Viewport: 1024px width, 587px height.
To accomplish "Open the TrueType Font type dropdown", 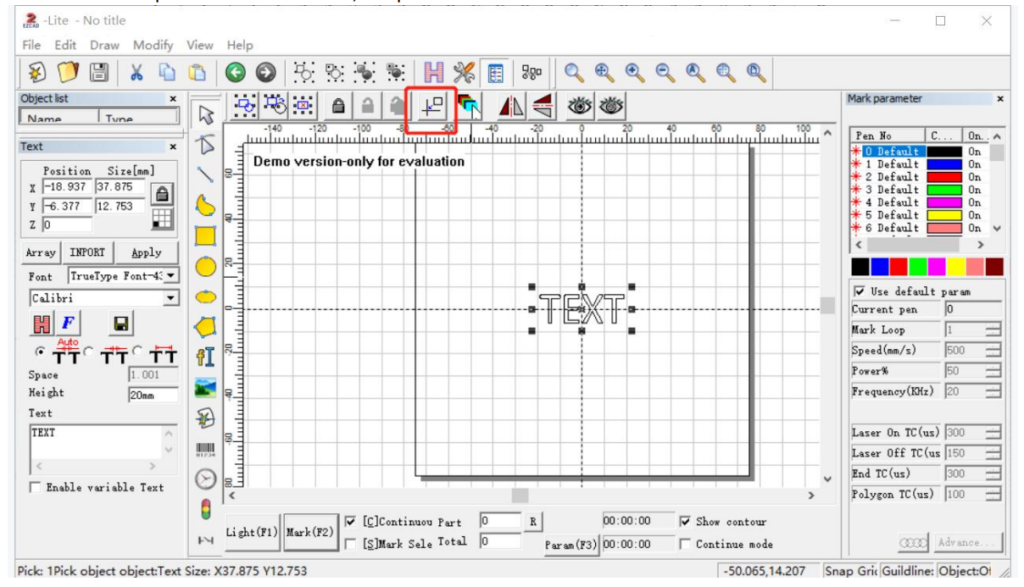I will (x=170, y=275).
